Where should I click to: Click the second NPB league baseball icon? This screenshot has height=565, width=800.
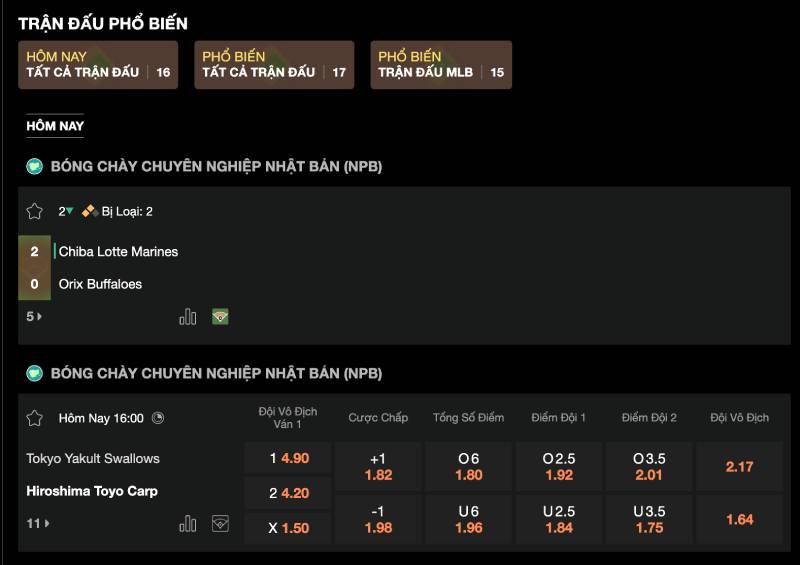point(35,373)
